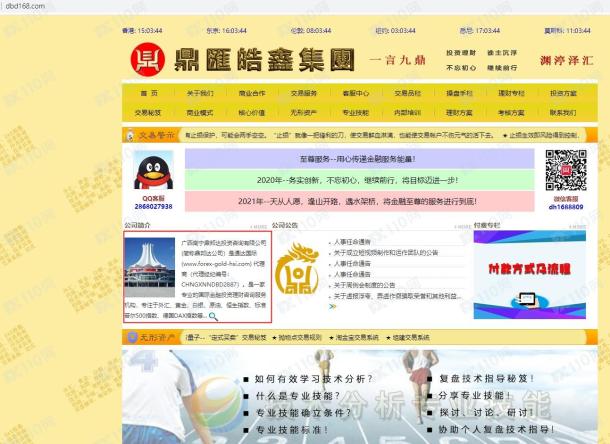Open the 投资方案 nav item
610x444 pixels.
coord(563,93)
